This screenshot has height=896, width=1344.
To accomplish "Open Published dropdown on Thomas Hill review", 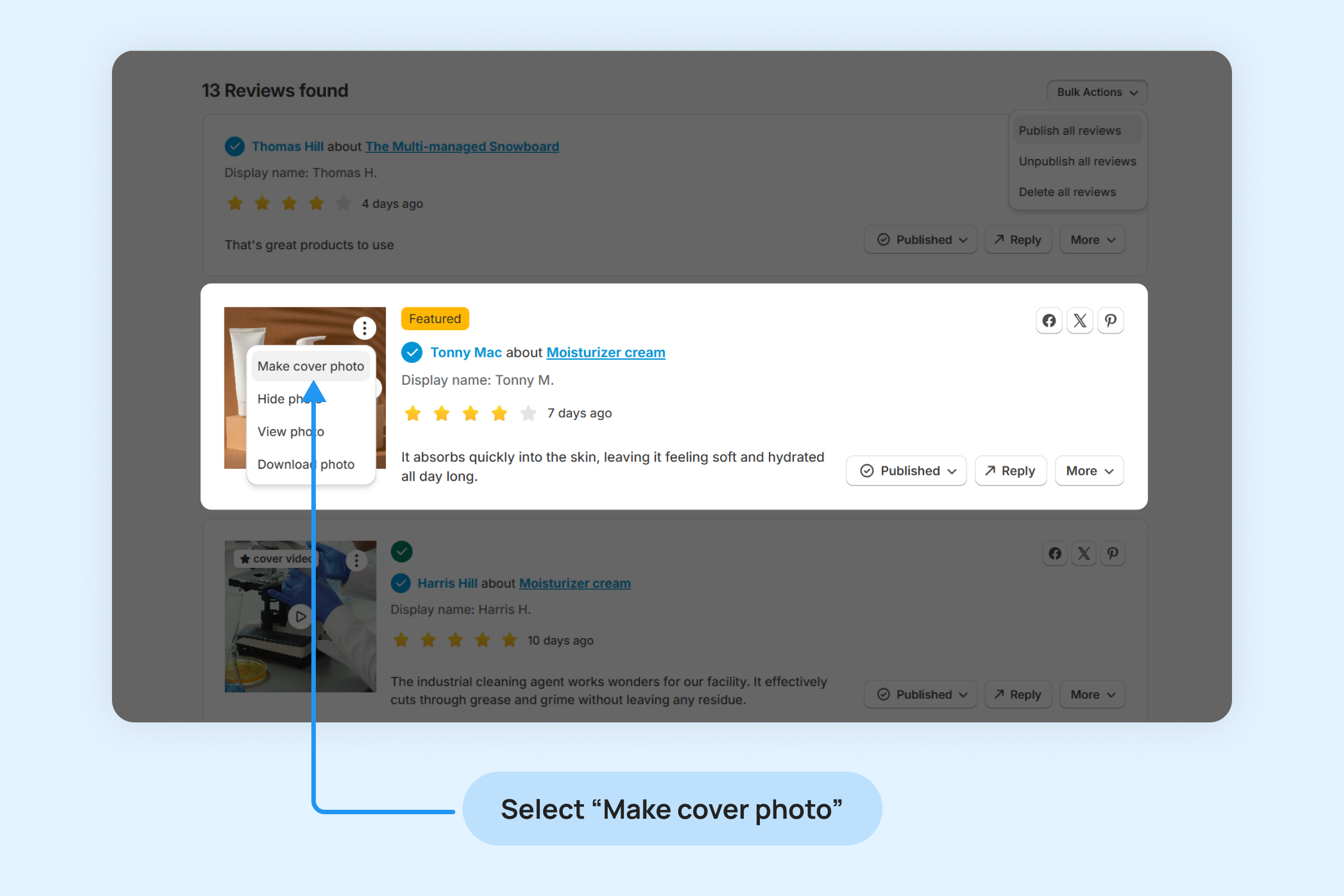I will pos(920,240).
